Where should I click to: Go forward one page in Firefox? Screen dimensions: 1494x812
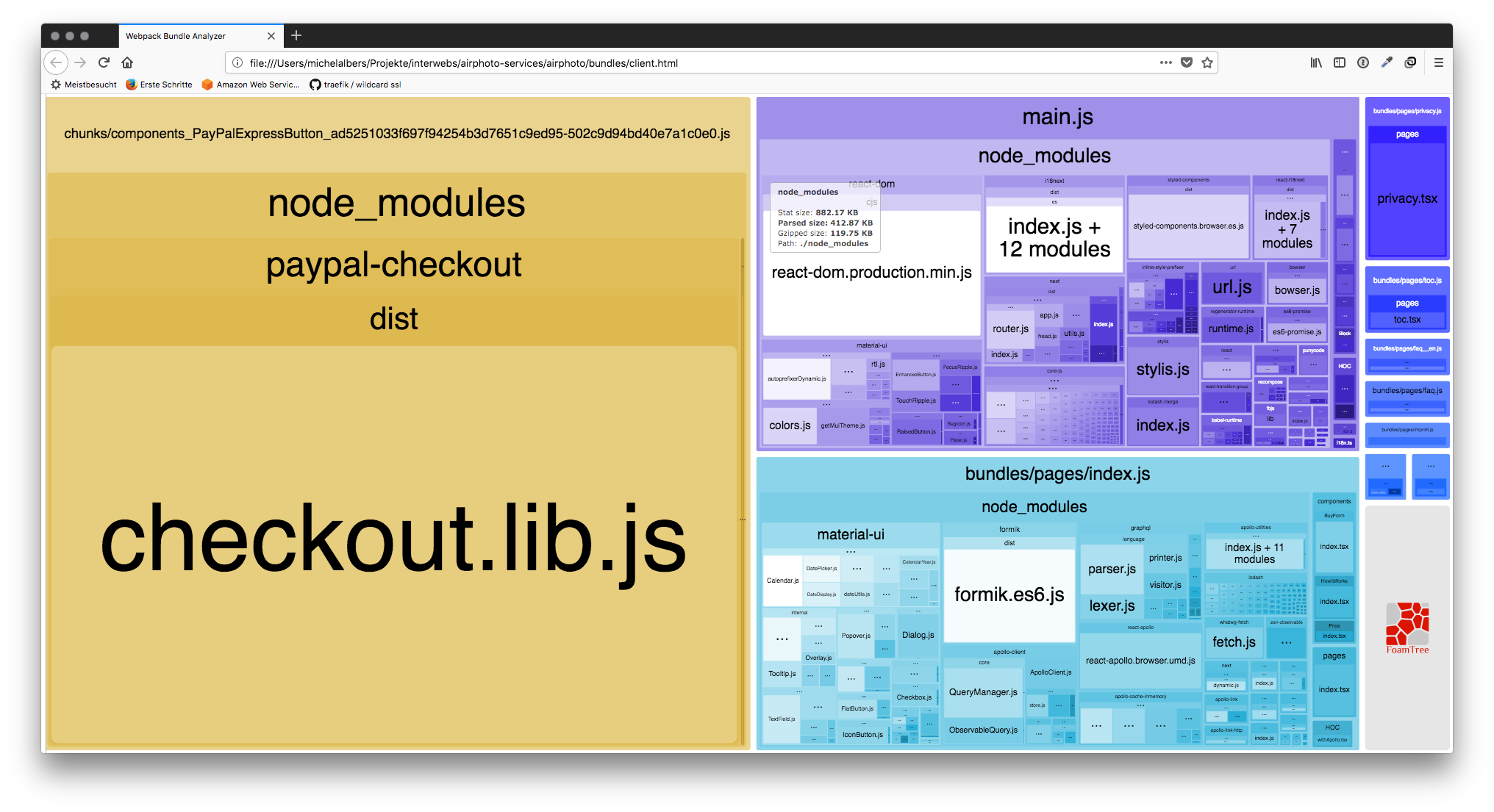pos(80,62)
